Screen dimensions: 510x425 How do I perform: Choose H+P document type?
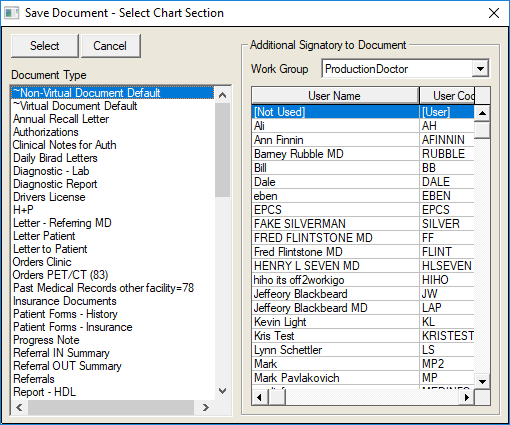113,210
